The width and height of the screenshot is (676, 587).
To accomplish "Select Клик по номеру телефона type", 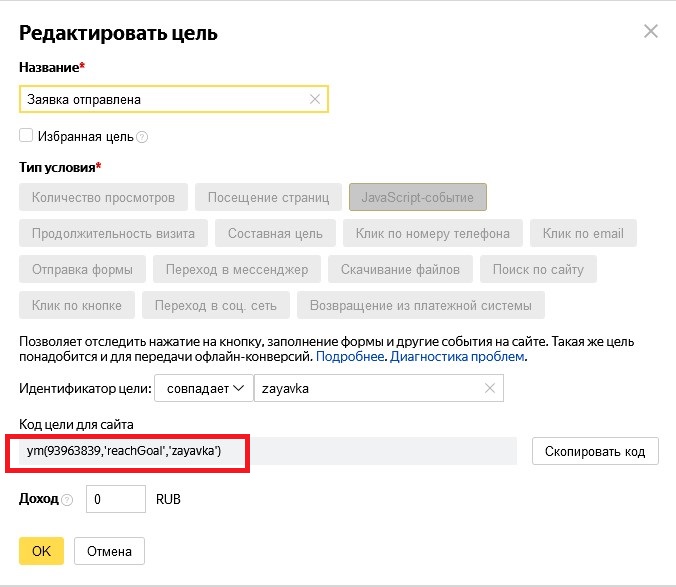I will pos(432,234).
